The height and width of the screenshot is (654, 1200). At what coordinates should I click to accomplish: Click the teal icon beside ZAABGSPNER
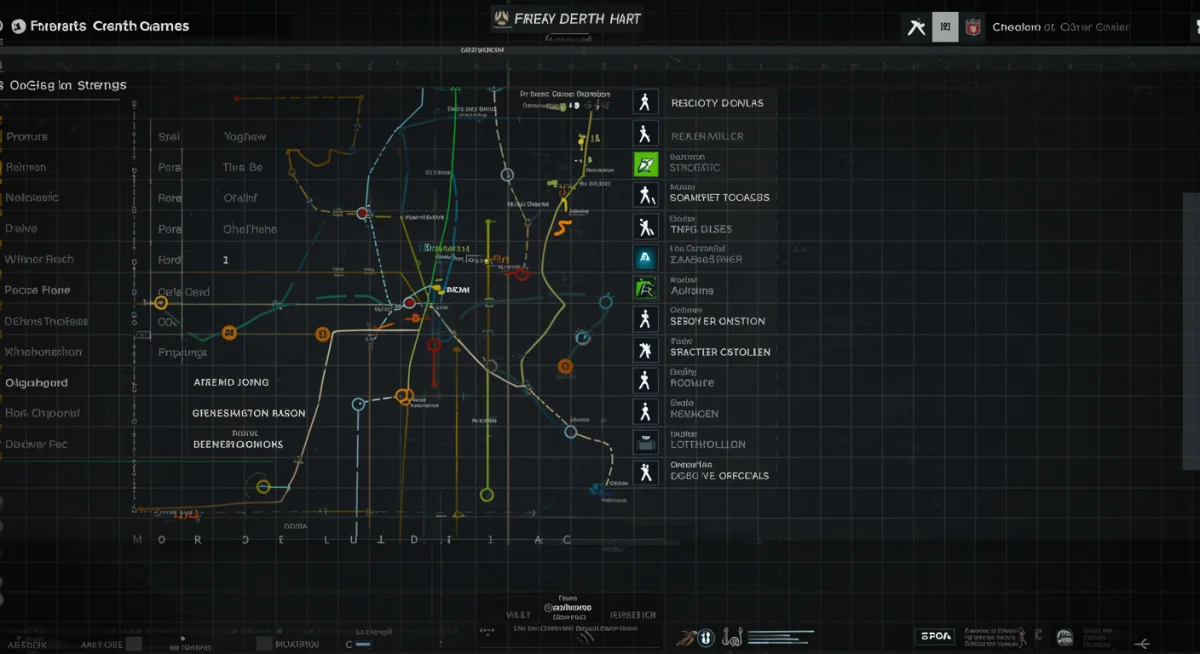click(x=646, y=257)
